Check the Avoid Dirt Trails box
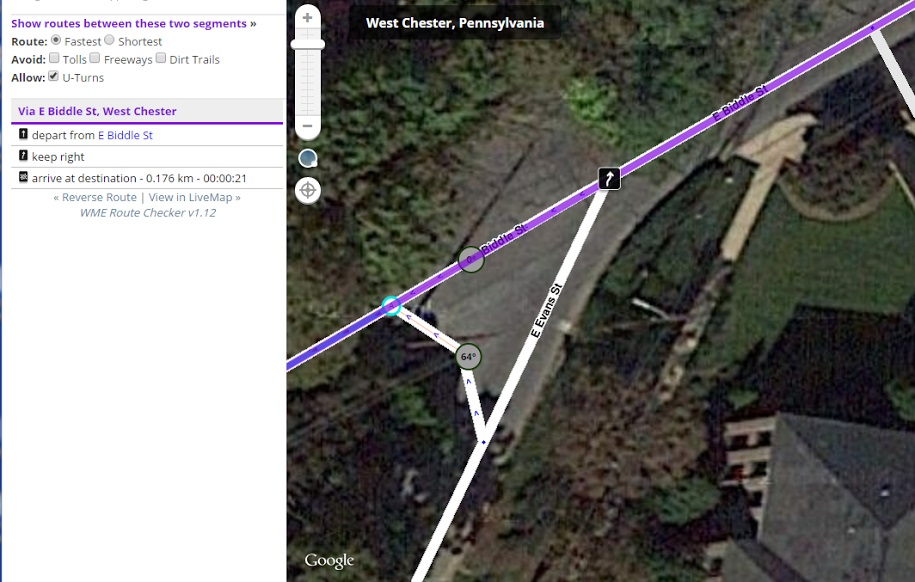915x582 pixels. (161, 58)
